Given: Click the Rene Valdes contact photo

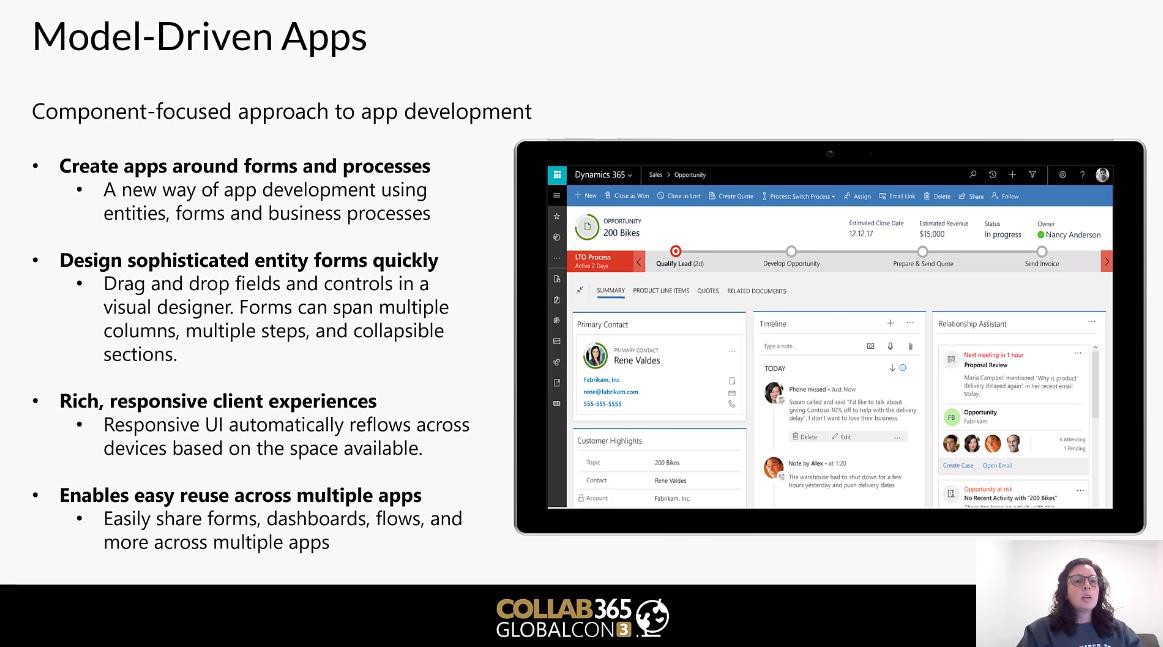Looking at the screenshot, I should click(595, 356).
